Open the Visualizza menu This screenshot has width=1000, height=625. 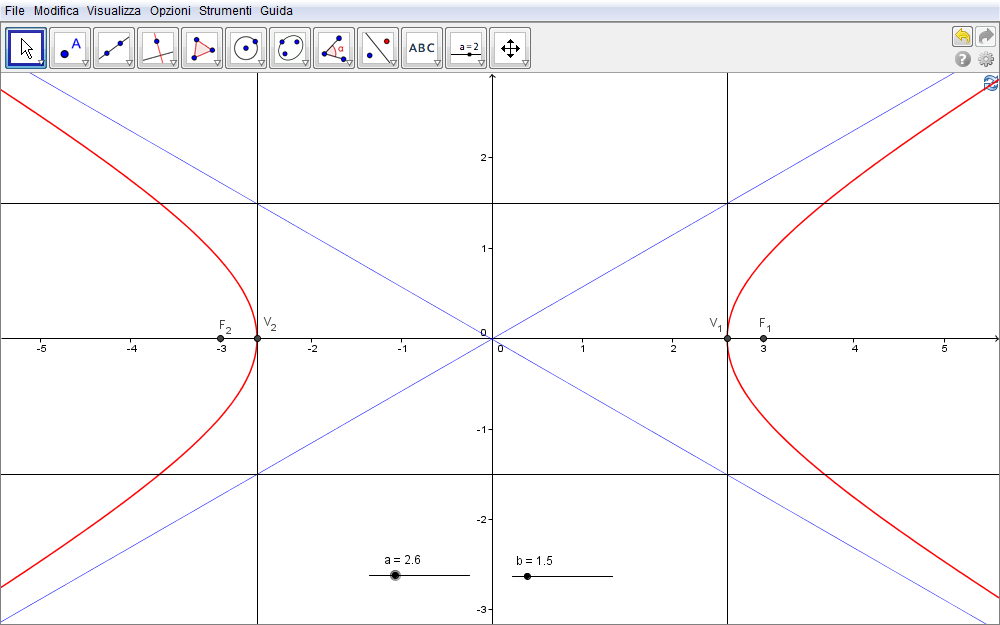113,10
